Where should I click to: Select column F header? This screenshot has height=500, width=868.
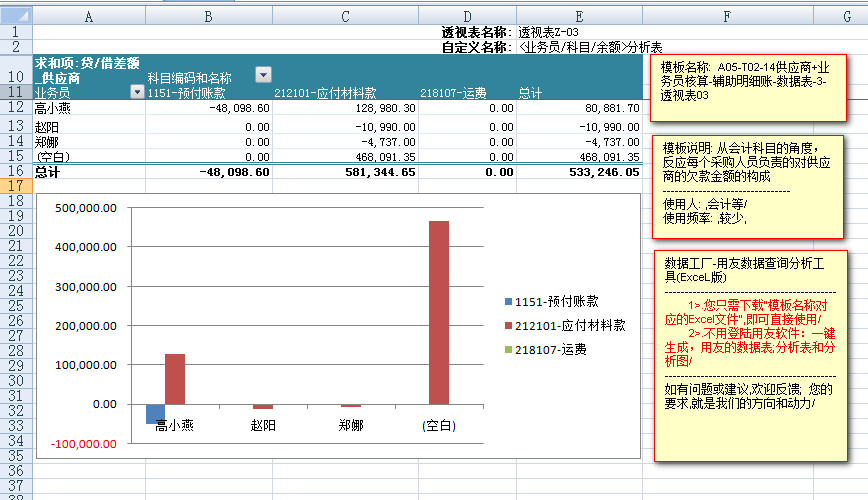click(726, 15)
